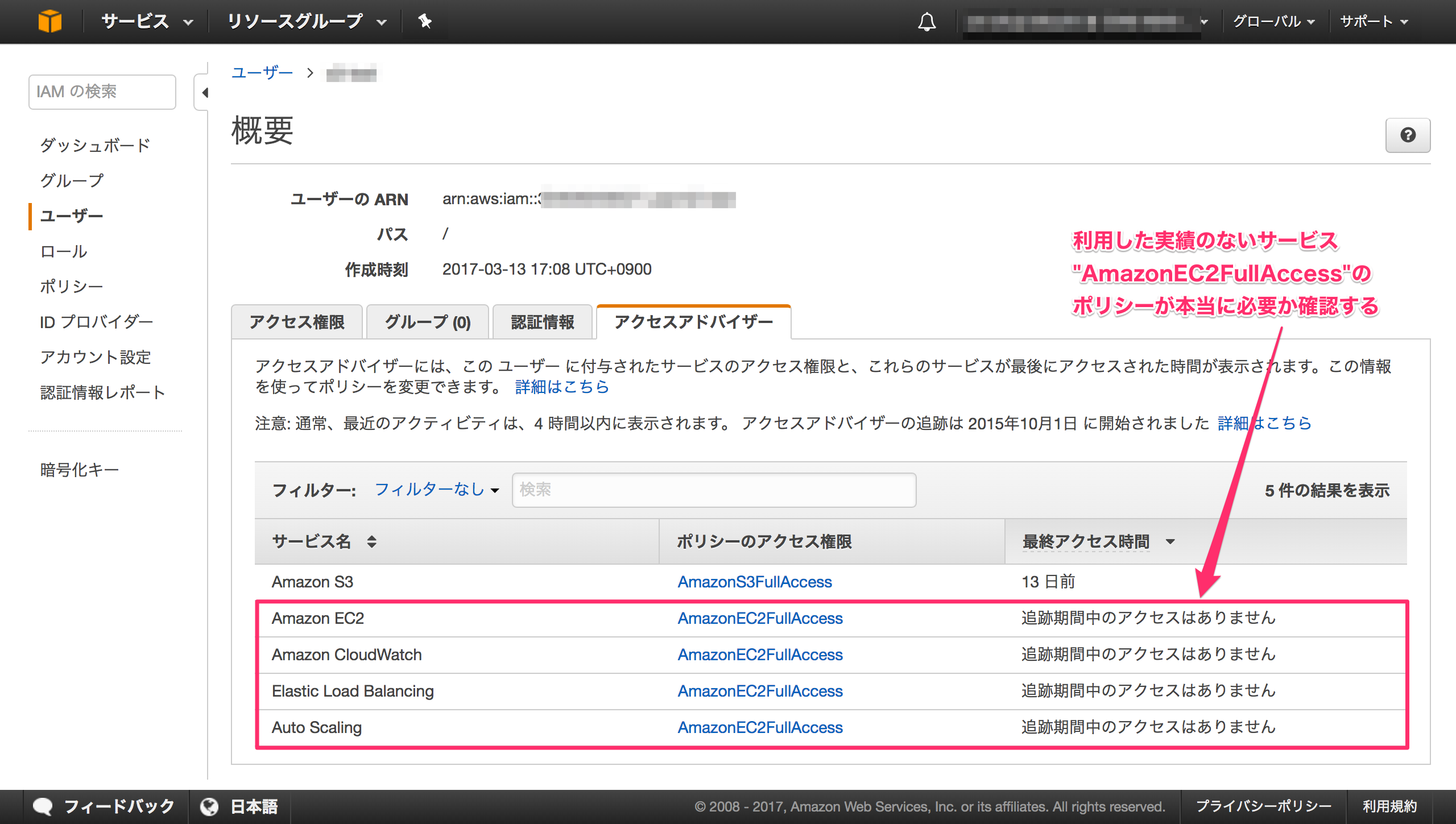Select the アクセスアドバイザー tab
Viewport: 1456px width, 824px height.
pos(693,322)
